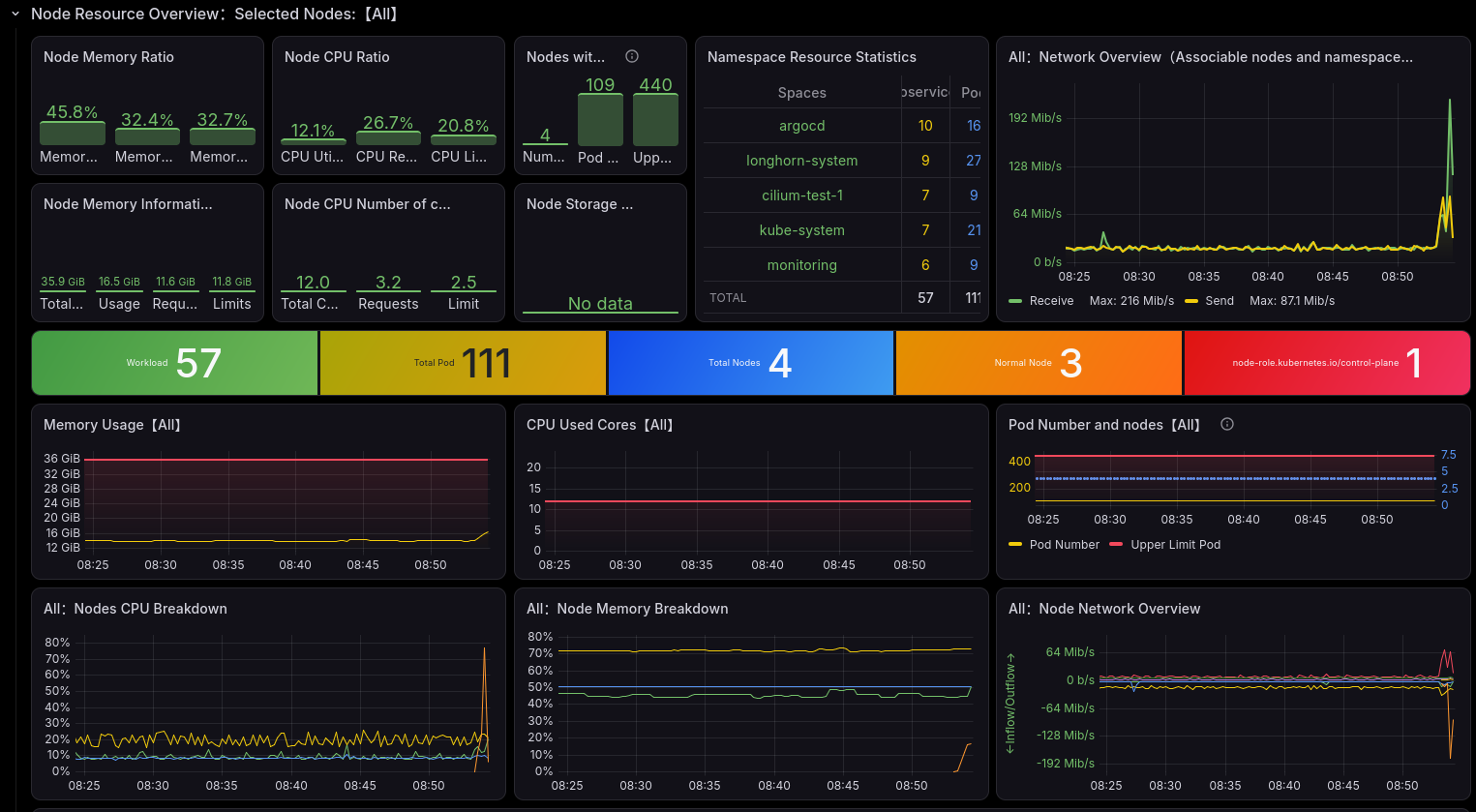Open CPU Used Cores [All] panel title
This screenshot has height=812, width=1476.
pos(600,425)
